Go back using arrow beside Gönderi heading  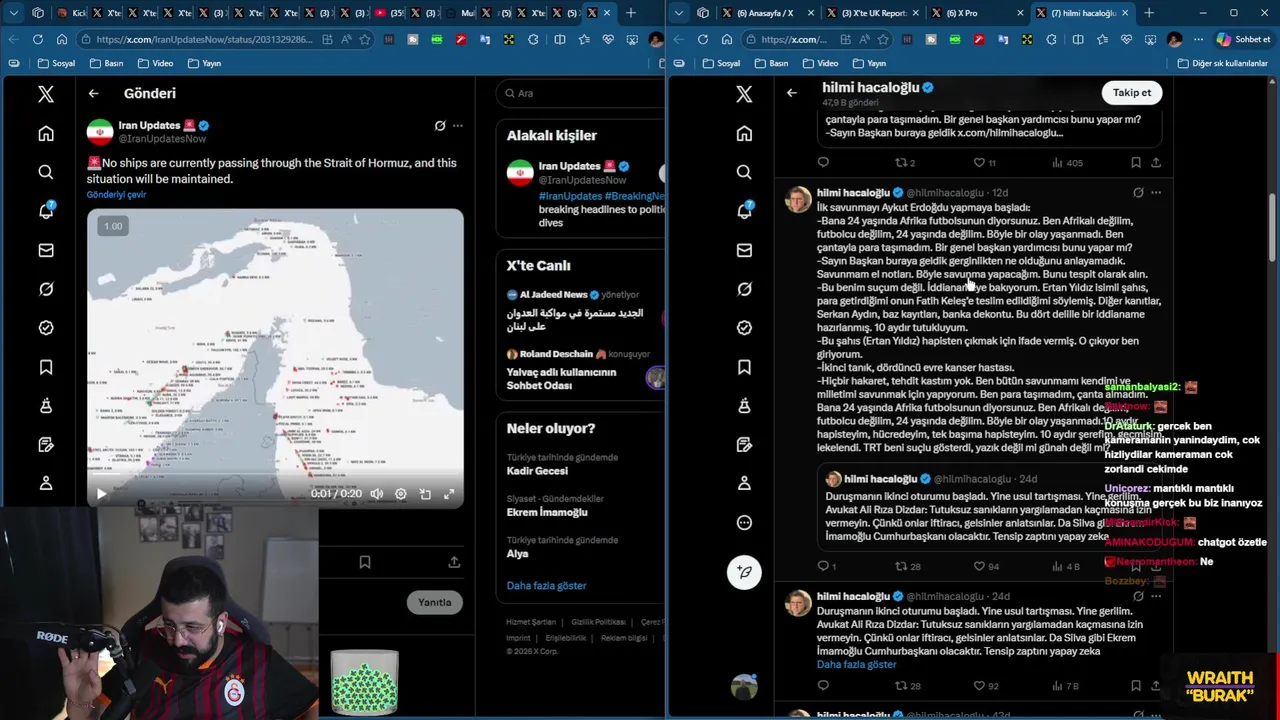[93, 93]
